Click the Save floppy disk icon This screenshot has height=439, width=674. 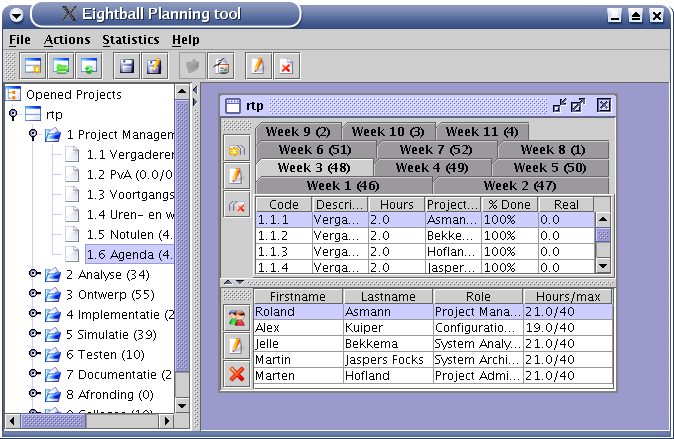(x=127, y=67)
